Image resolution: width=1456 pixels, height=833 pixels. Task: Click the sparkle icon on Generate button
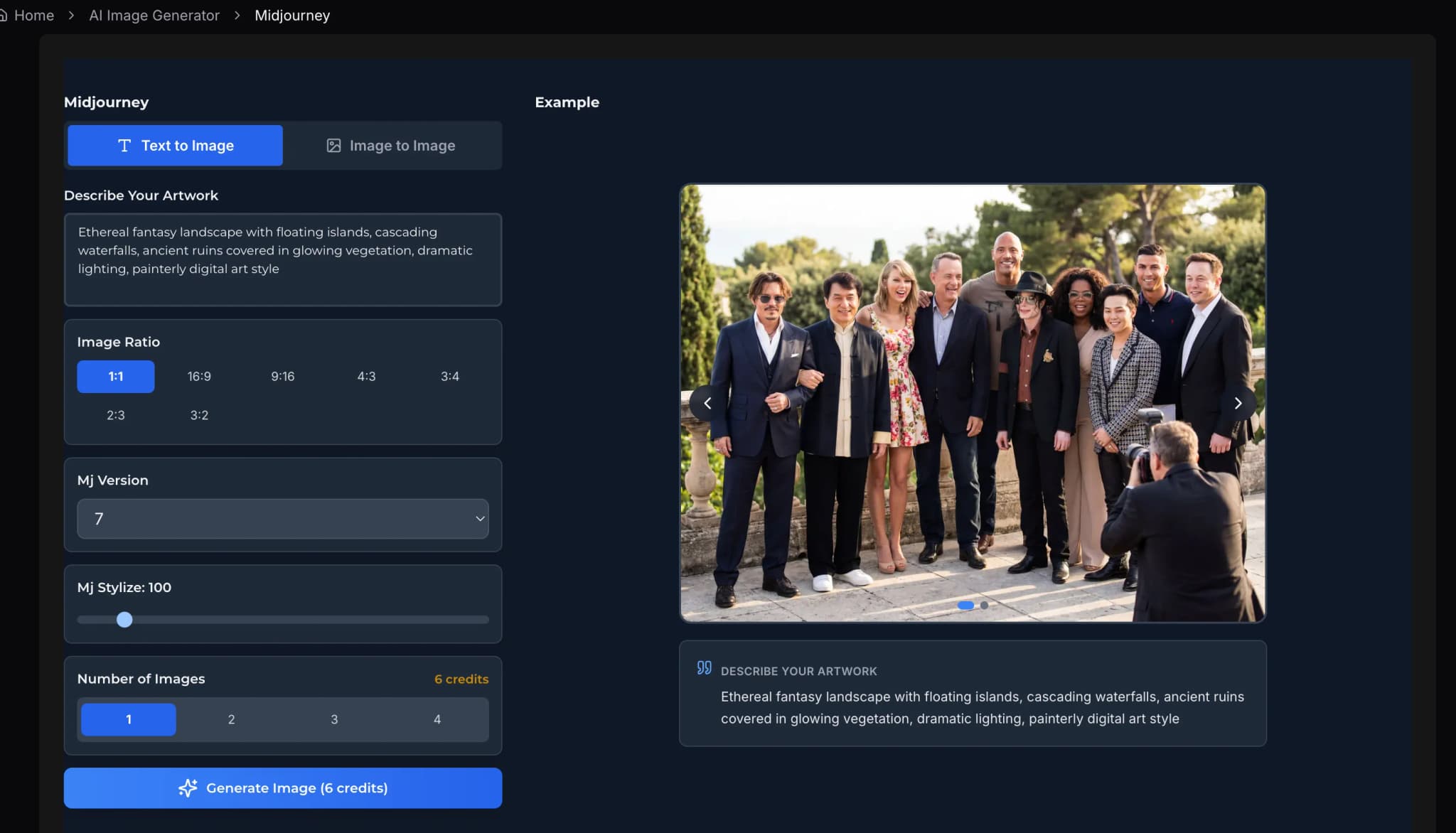[188, 788]
